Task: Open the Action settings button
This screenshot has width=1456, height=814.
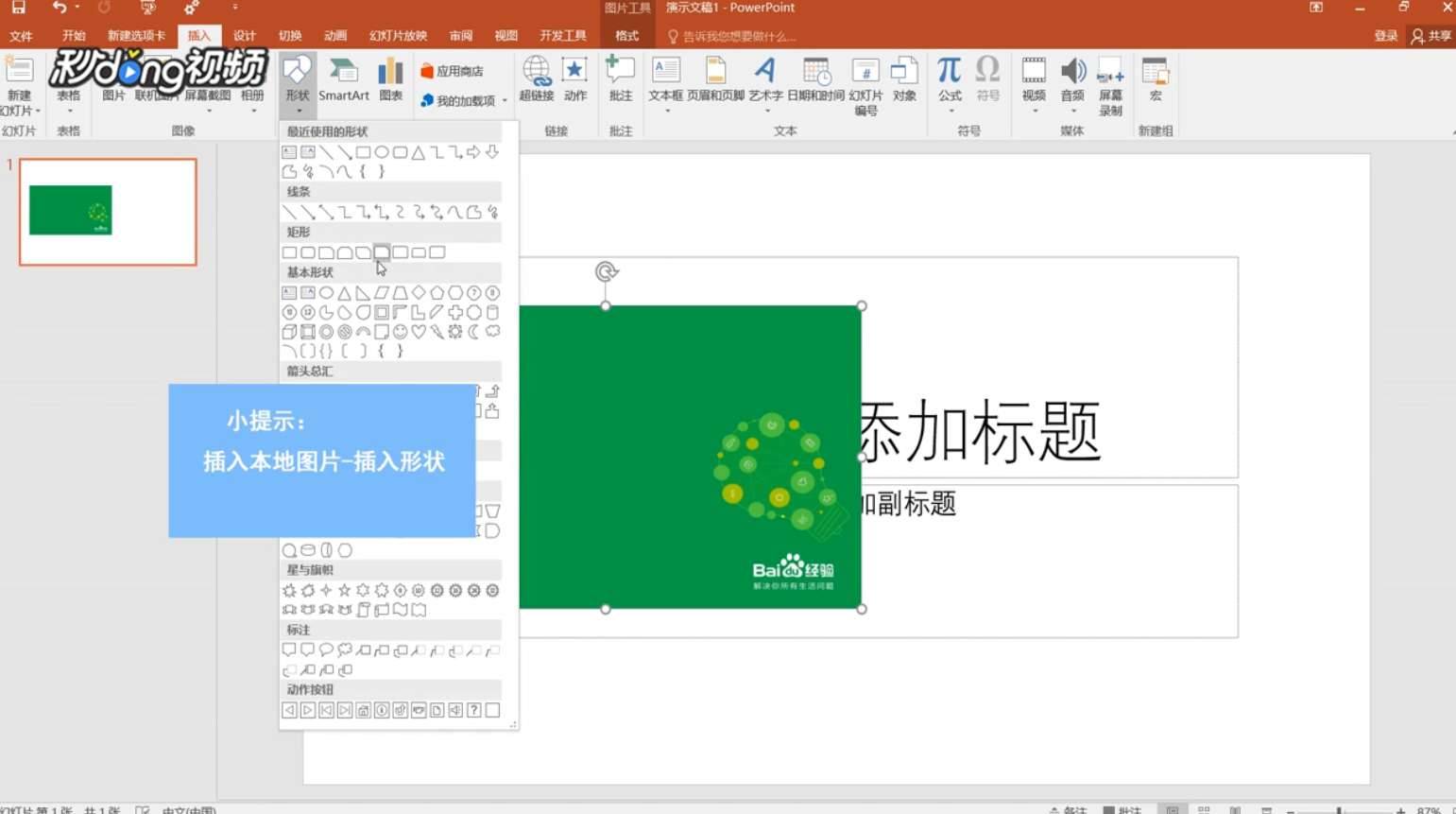Action: click(574, 79)
